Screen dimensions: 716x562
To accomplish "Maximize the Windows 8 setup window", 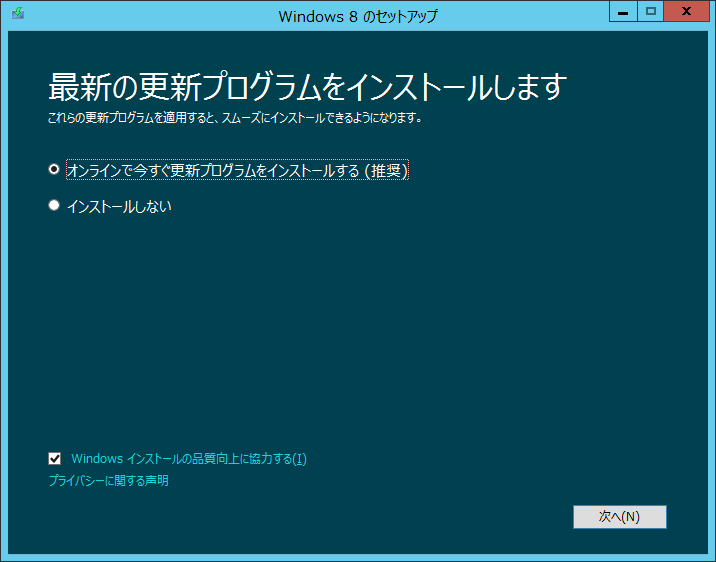I will click(x=651, y=13).
